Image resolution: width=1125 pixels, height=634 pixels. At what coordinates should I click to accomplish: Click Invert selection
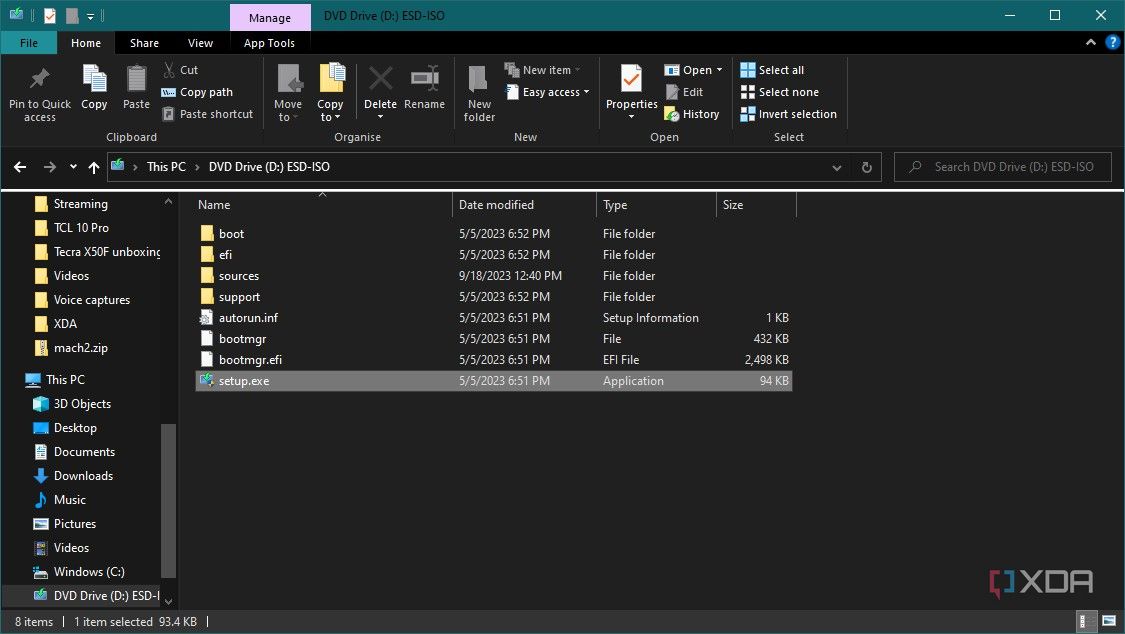pos(789,114)
